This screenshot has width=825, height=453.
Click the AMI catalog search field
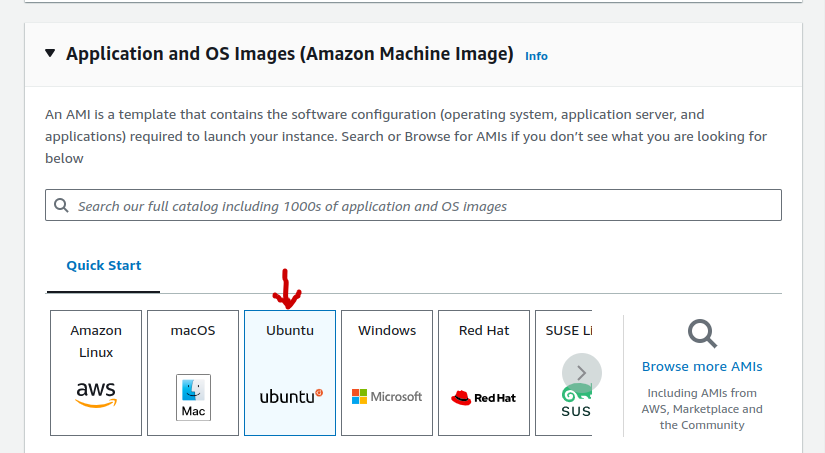pyautogui.click(x=413, y=205)
